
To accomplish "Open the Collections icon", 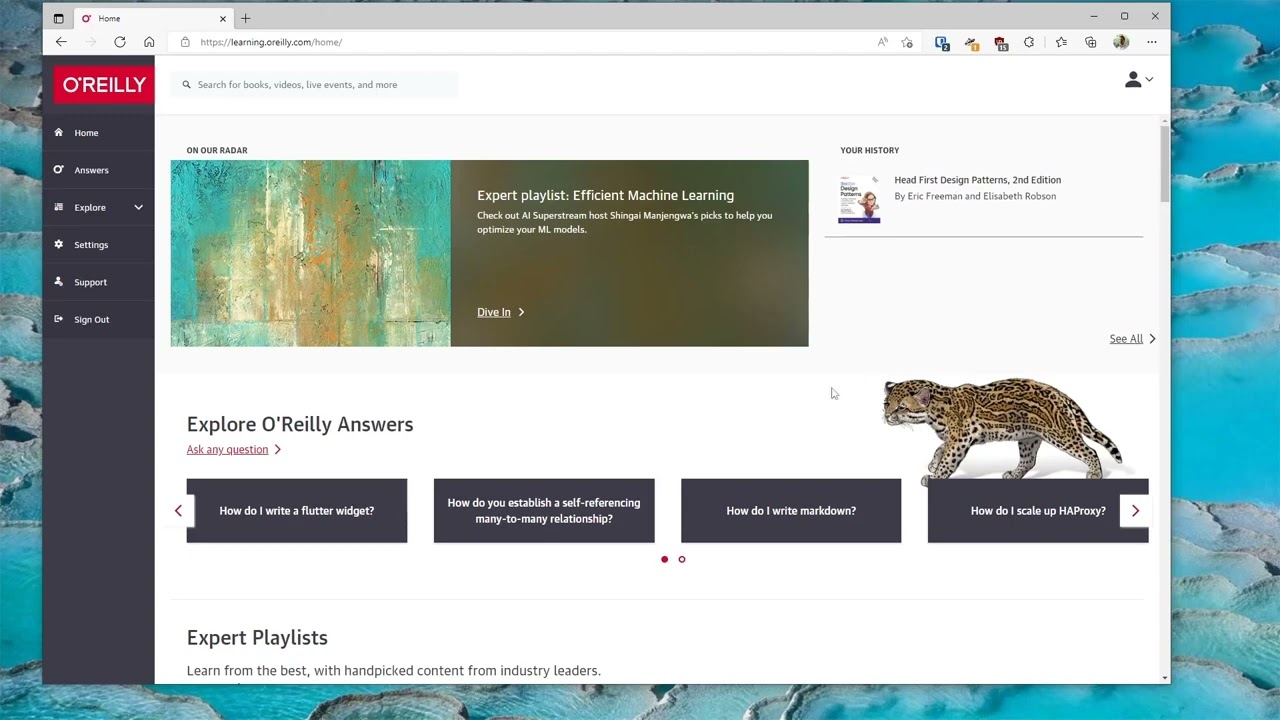I will tap(1090, 42).
